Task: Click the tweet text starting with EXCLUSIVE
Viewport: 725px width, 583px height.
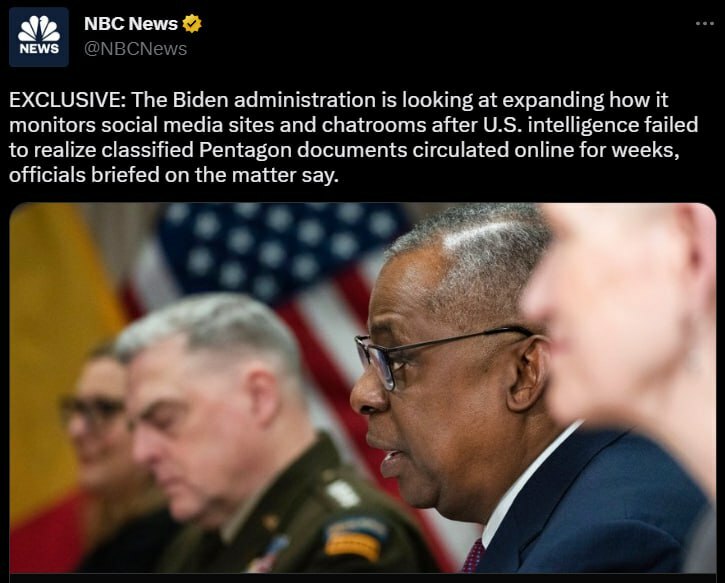Action: pyautogui.click(x=354, y=137)
